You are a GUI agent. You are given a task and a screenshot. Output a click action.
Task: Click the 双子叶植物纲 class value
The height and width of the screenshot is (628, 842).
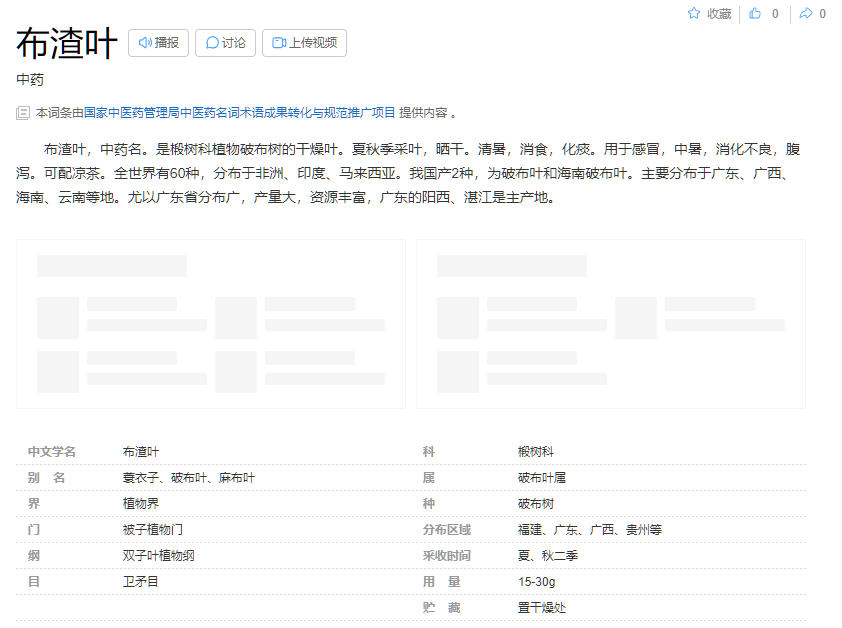[159, 555]
